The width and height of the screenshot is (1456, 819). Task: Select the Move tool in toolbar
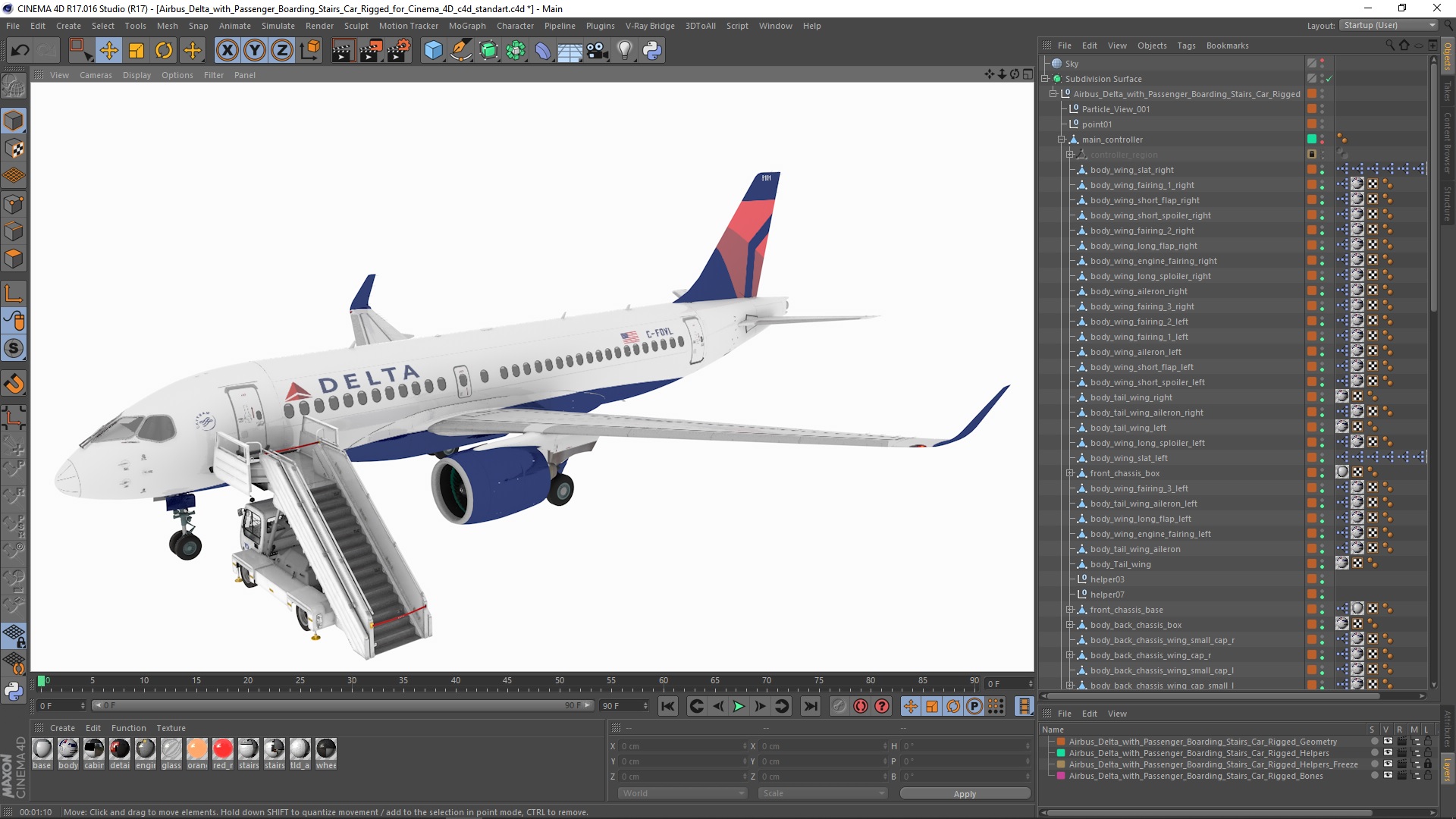click(x=108, y=51)
